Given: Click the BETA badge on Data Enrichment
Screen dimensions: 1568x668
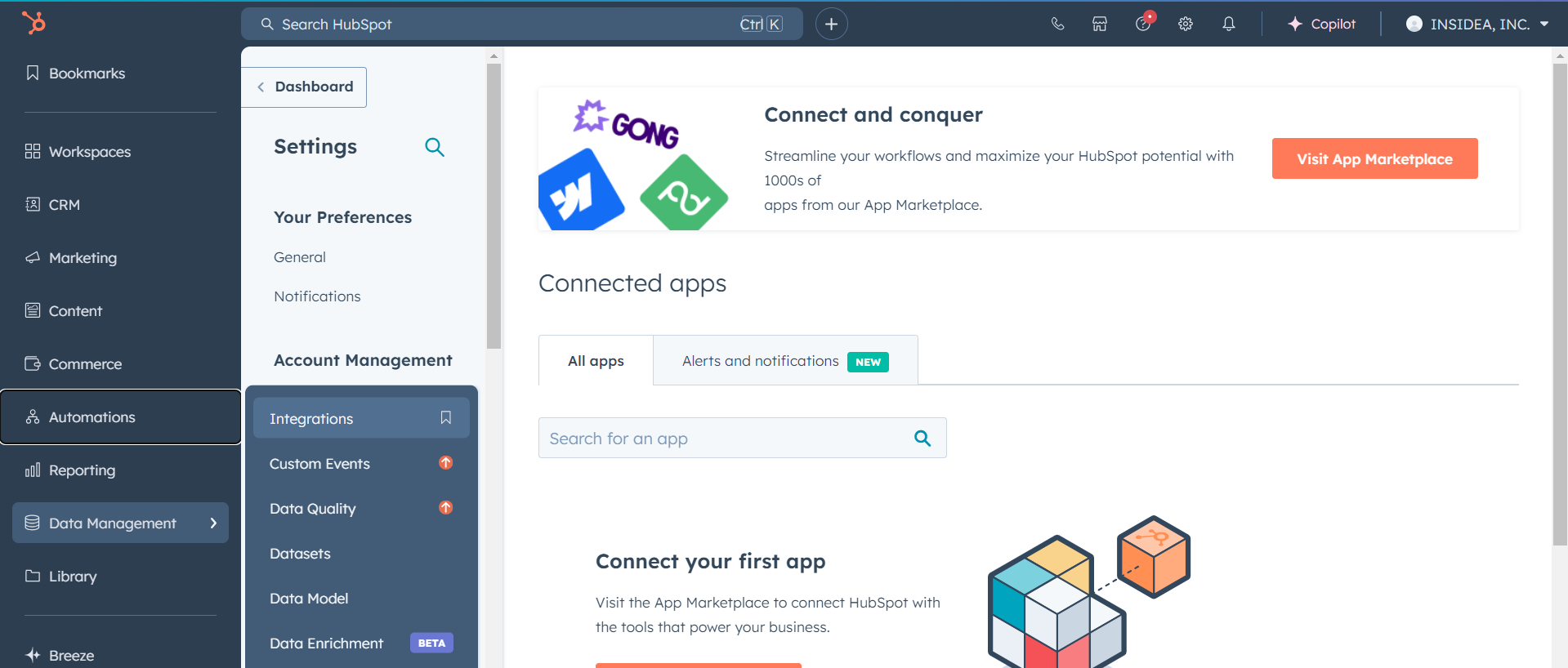Looking at the screenshot, I should click(431, 643).
